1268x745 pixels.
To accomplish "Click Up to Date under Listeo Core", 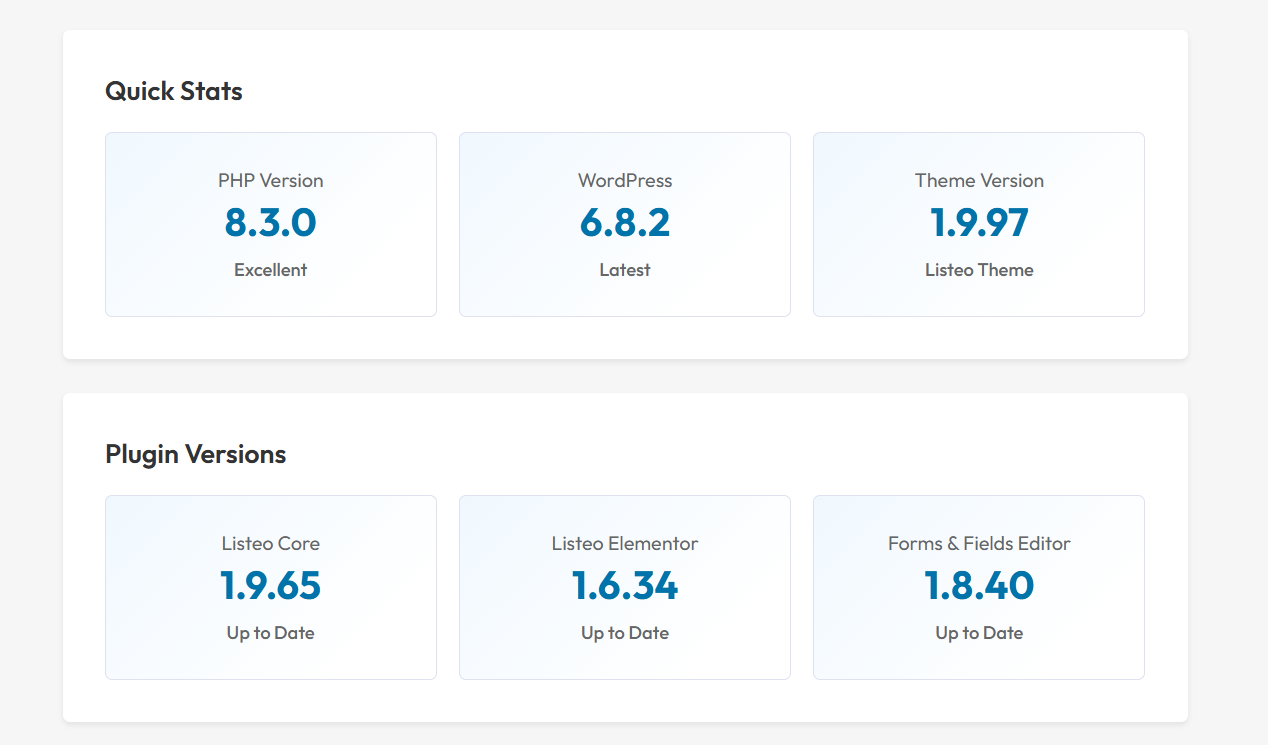I will [271, 633].
